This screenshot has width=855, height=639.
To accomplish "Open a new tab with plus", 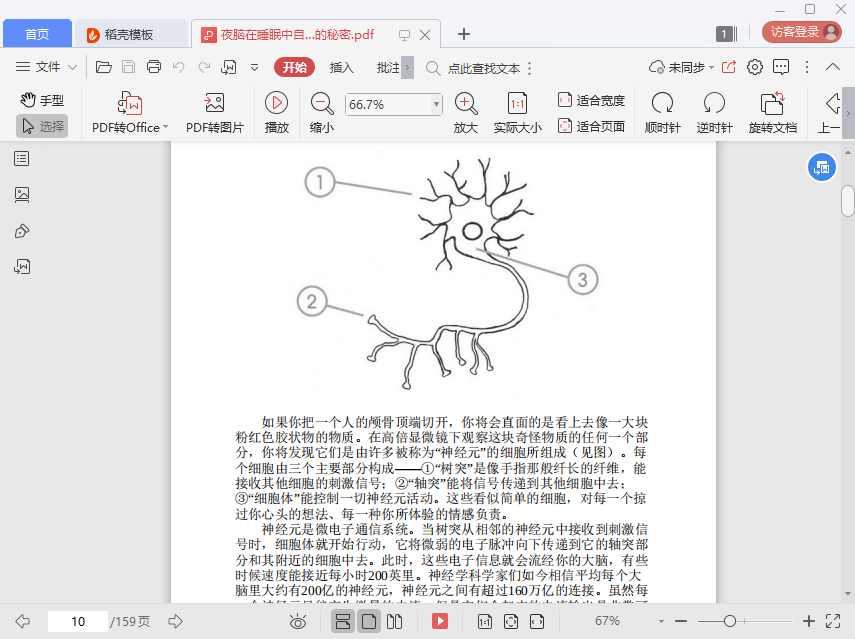I will (463, 34).
